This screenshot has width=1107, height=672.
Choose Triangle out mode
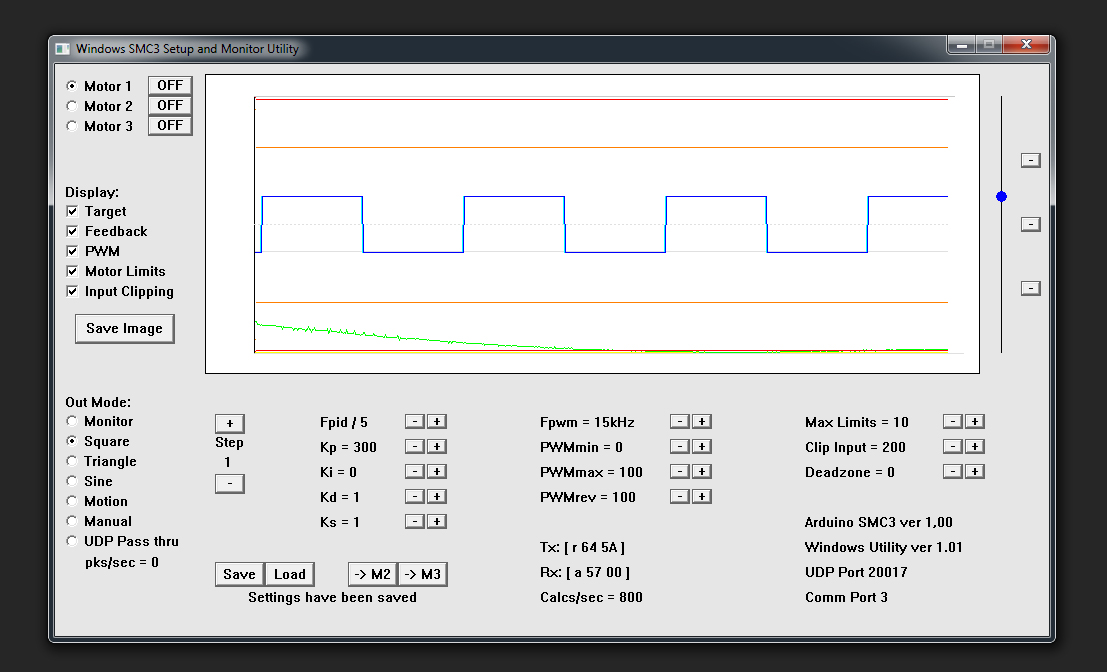(x=71, y=461)
